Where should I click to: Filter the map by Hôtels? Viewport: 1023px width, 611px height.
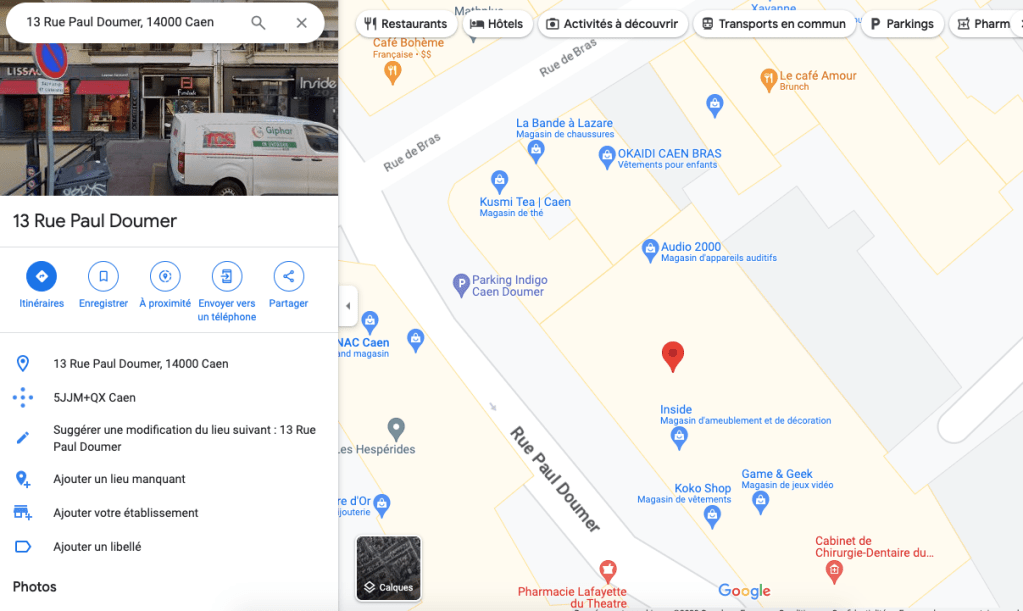pyautogui.click(x=497, y=24)
